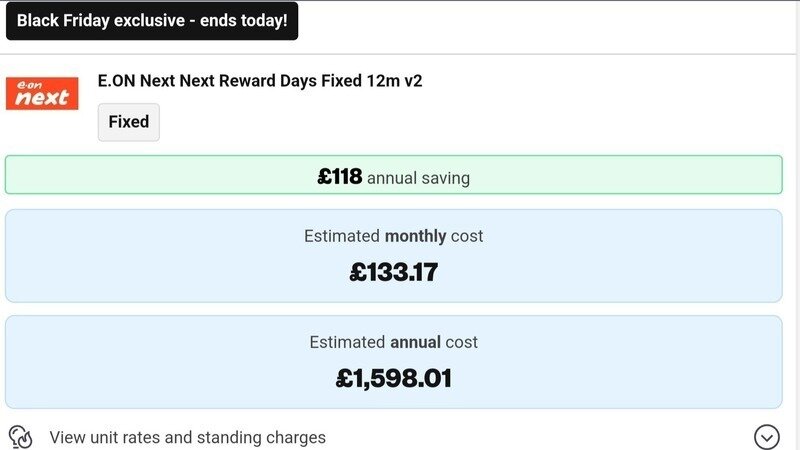Click the £118 annual saving box

[x=393, y=176]
